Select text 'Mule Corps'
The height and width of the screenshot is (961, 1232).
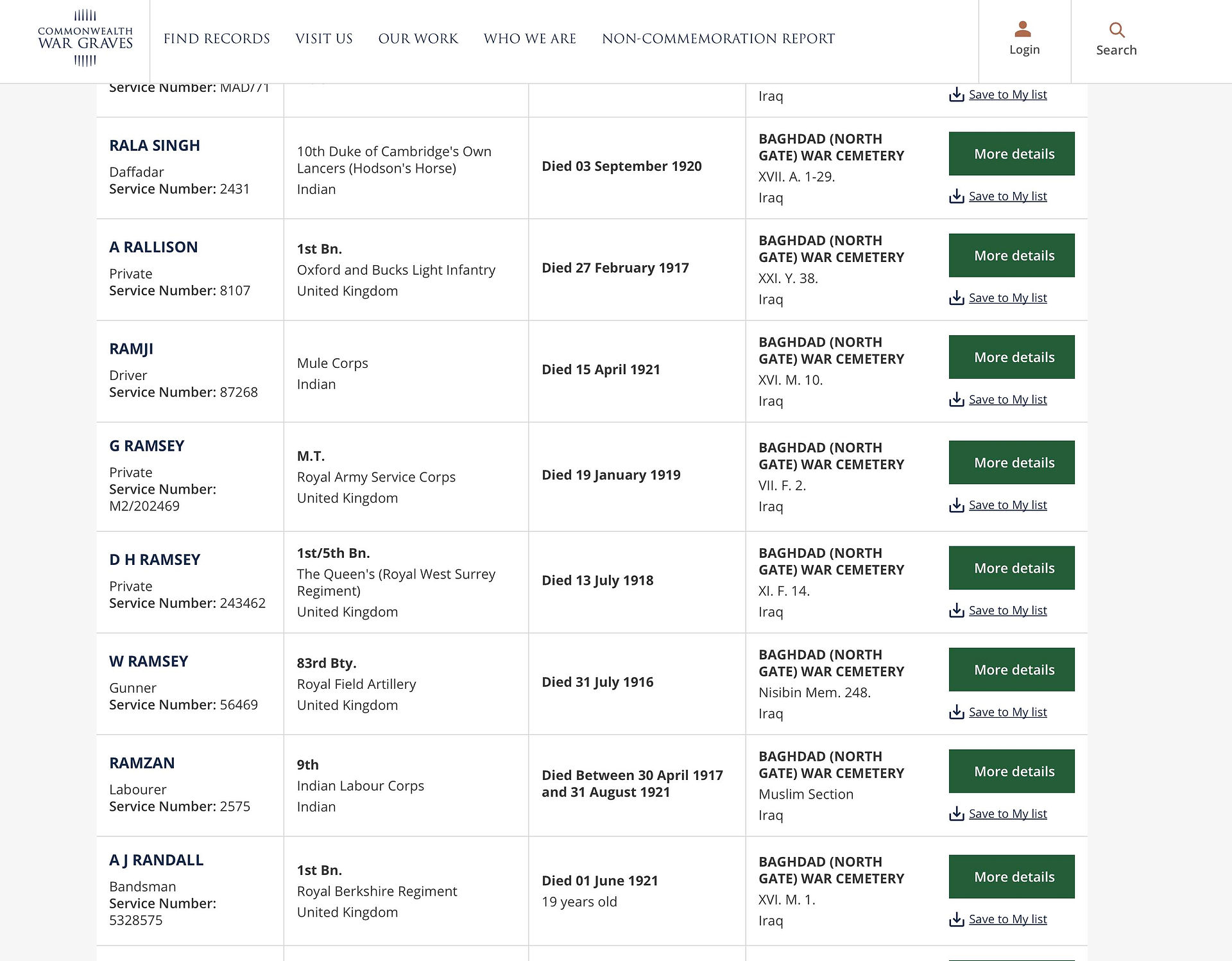tap(332, 363)
